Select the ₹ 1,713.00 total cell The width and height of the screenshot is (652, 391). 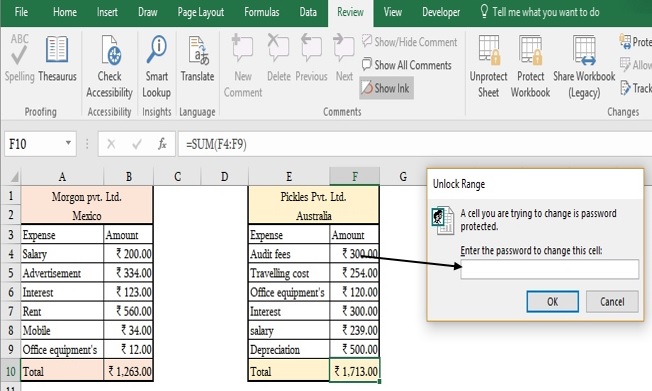point(355,371)
